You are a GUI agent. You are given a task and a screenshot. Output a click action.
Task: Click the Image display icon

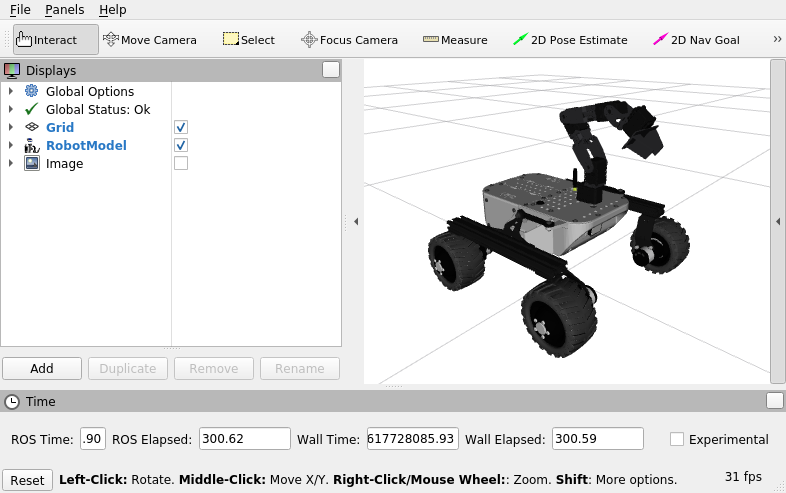[x=32, y=163]
